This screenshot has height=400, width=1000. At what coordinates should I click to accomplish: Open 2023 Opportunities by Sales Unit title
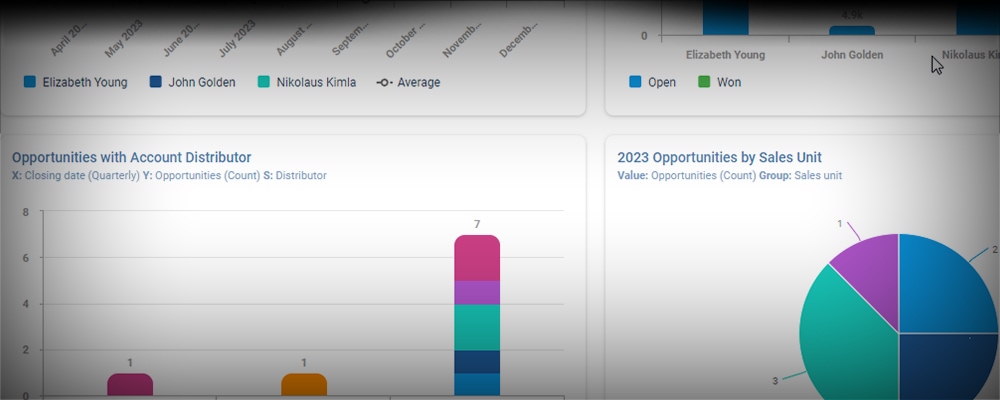719,158
